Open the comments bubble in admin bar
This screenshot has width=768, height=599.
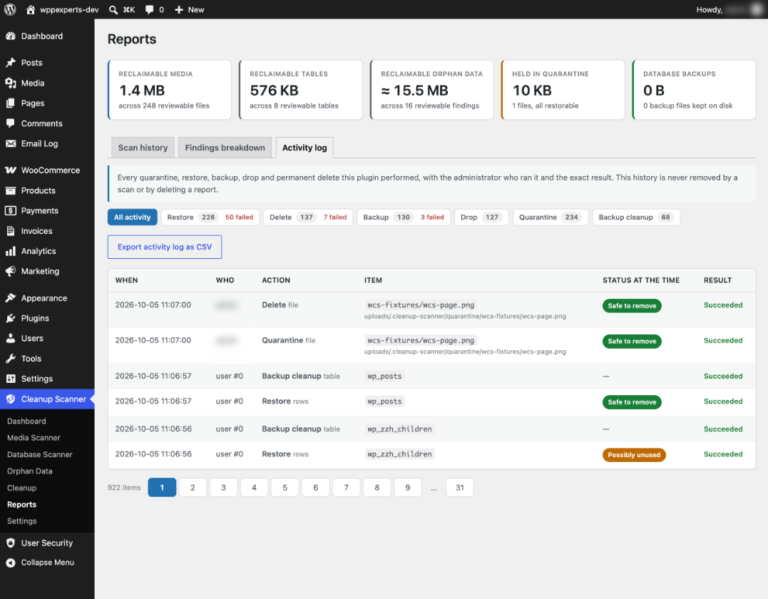pyautogui.click(x=149, y=9)
